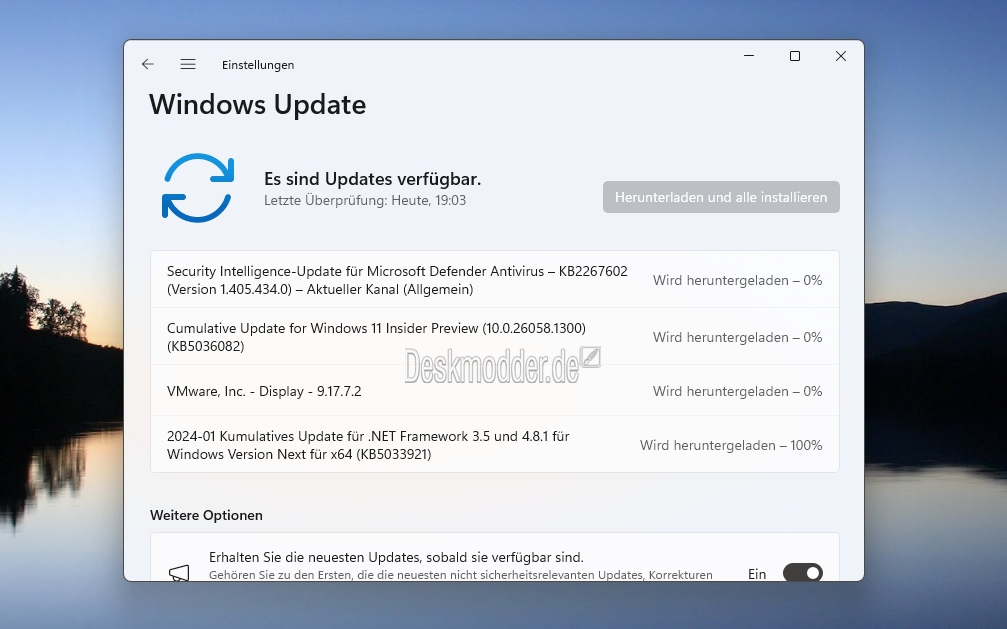The image size is (1007, 629).
Task: Click the "Es sind Updates verfügbar." status text
Action: (x=372, y=179)
